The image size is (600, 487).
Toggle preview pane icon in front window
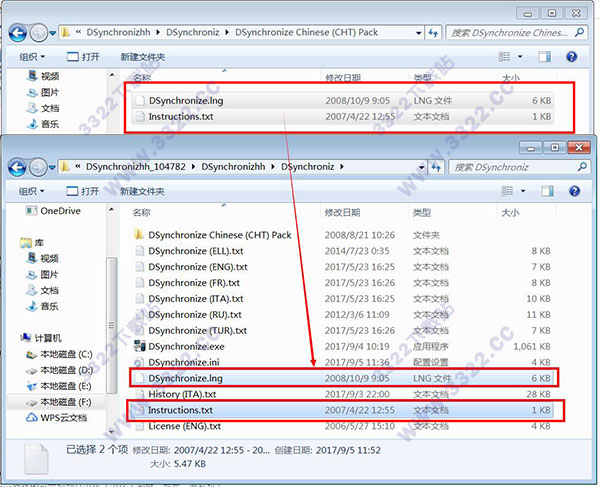pos(547,191)
